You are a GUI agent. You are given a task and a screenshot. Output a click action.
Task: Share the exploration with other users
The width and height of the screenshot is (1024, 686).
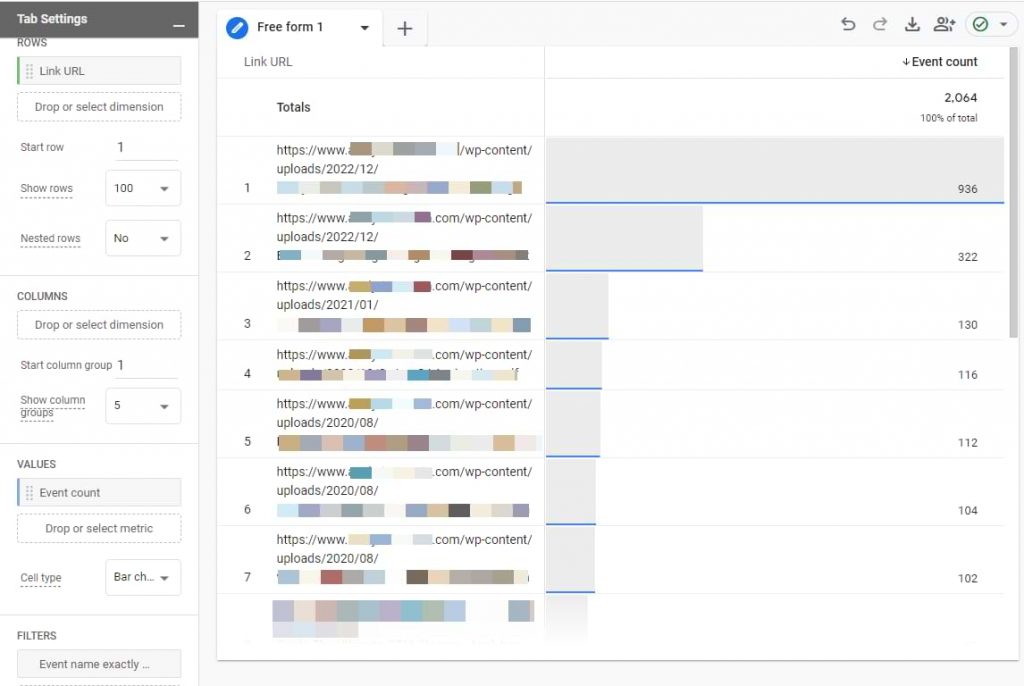click(944, 23)
